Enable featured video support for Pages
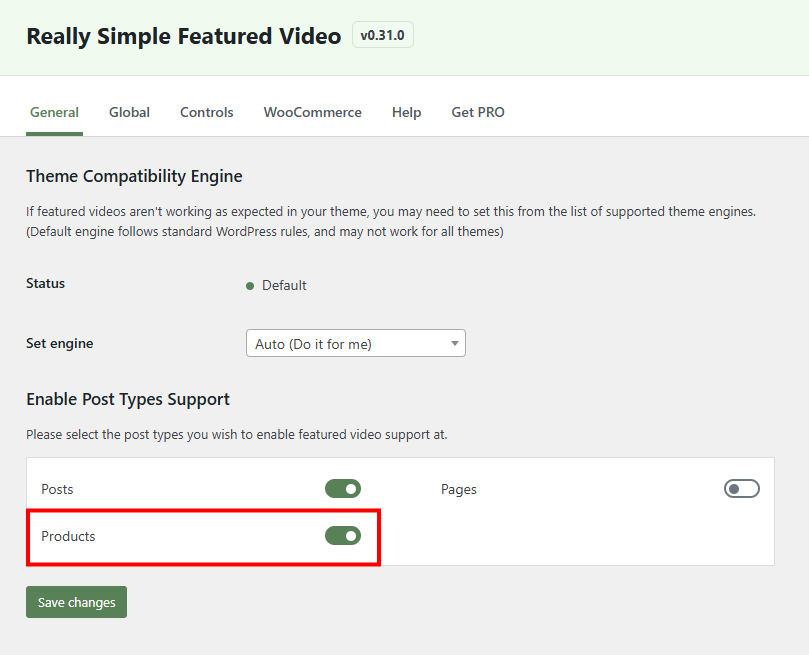Screen dimensions: 809x655 tap(741, 488)
